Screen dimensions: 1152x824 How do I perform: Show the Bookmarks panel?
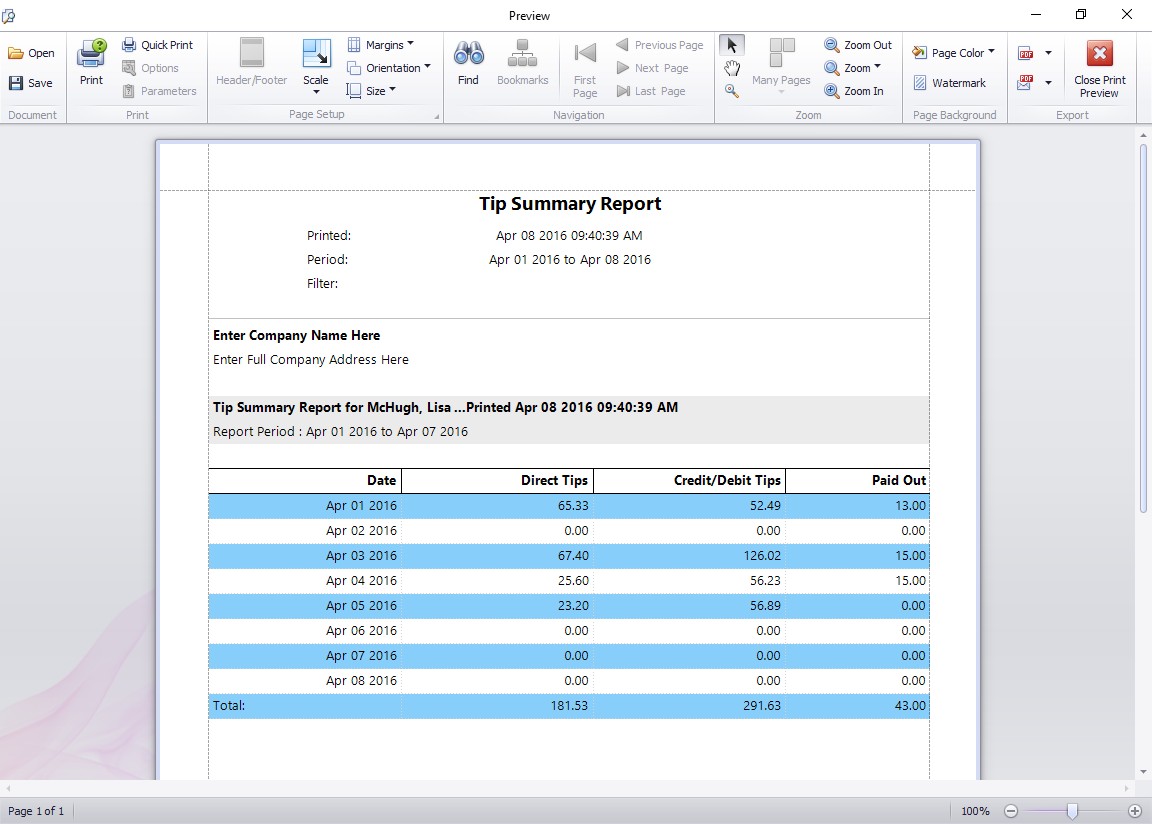pos(522,64)
